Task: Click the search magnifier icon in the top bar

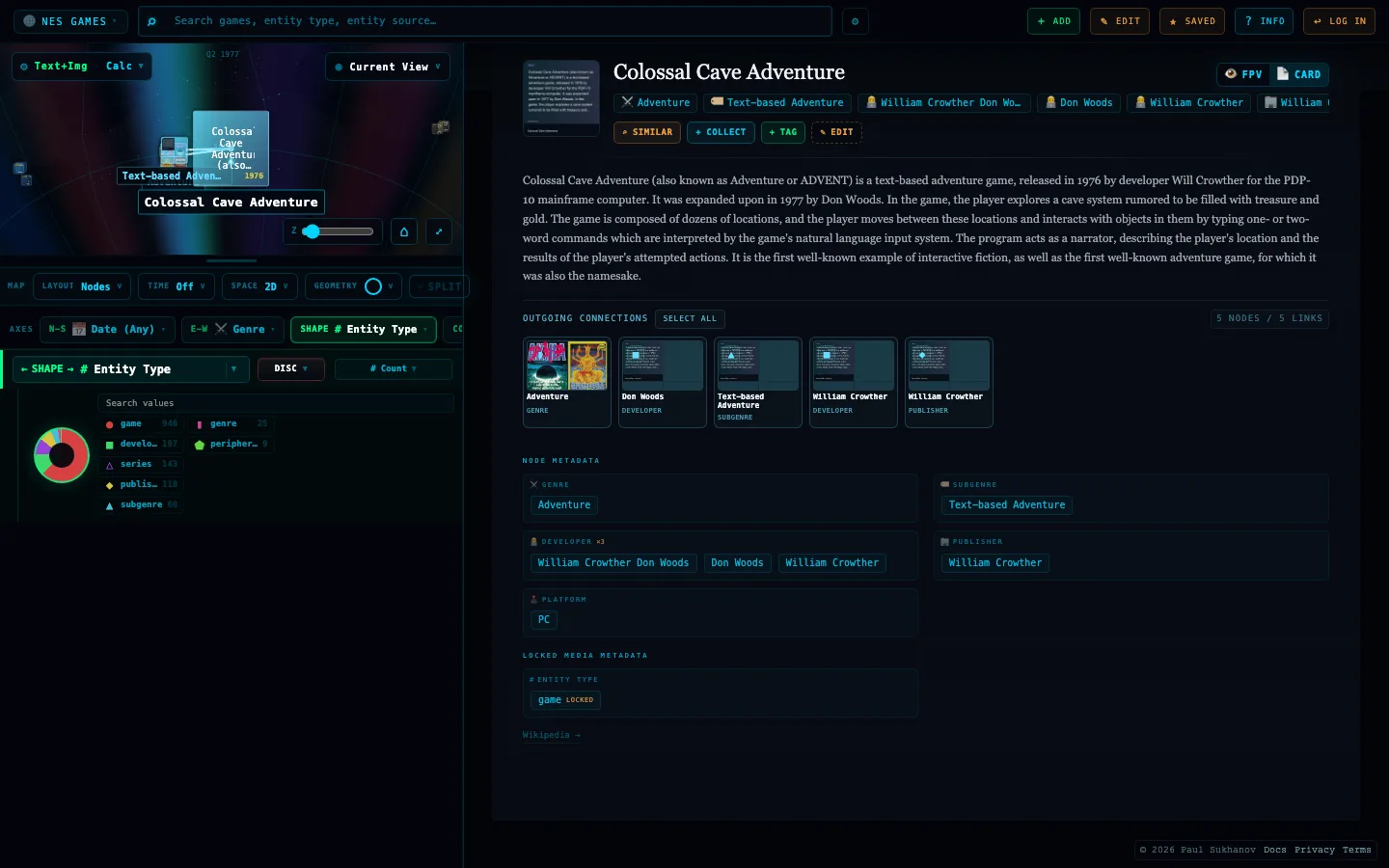Action: pos(151,21)
